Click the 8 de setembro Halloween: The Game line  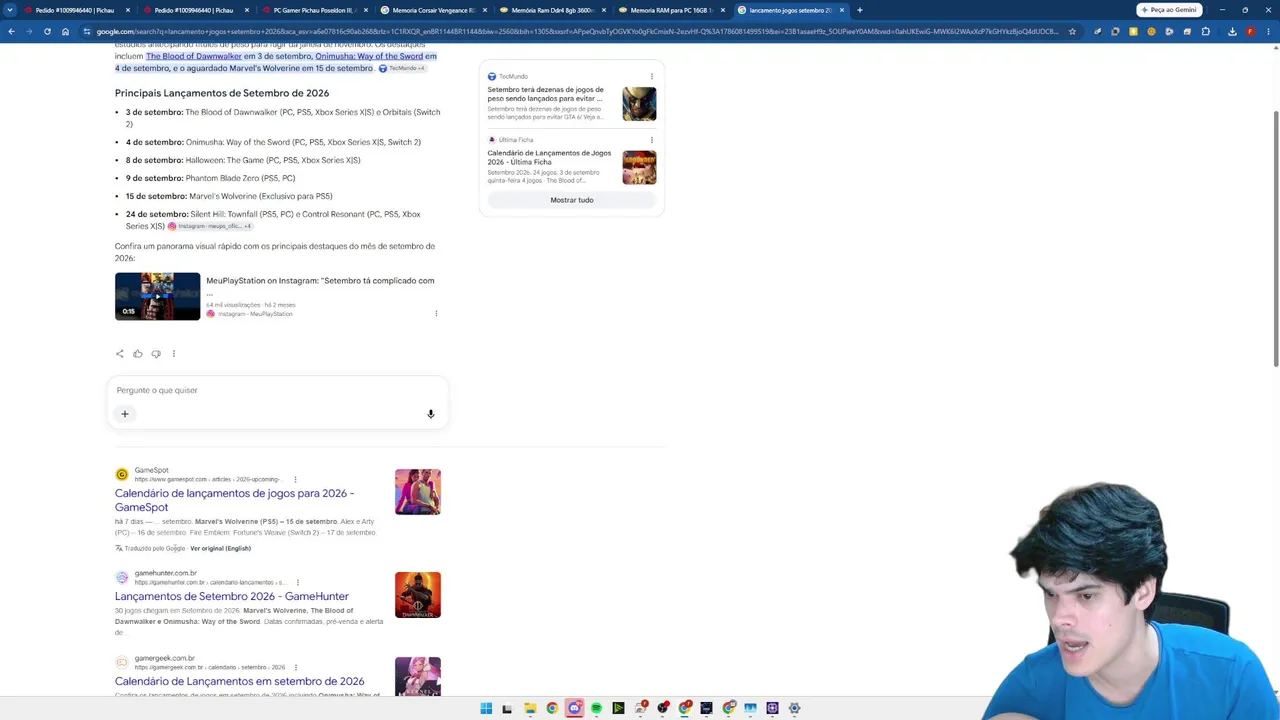243,160
